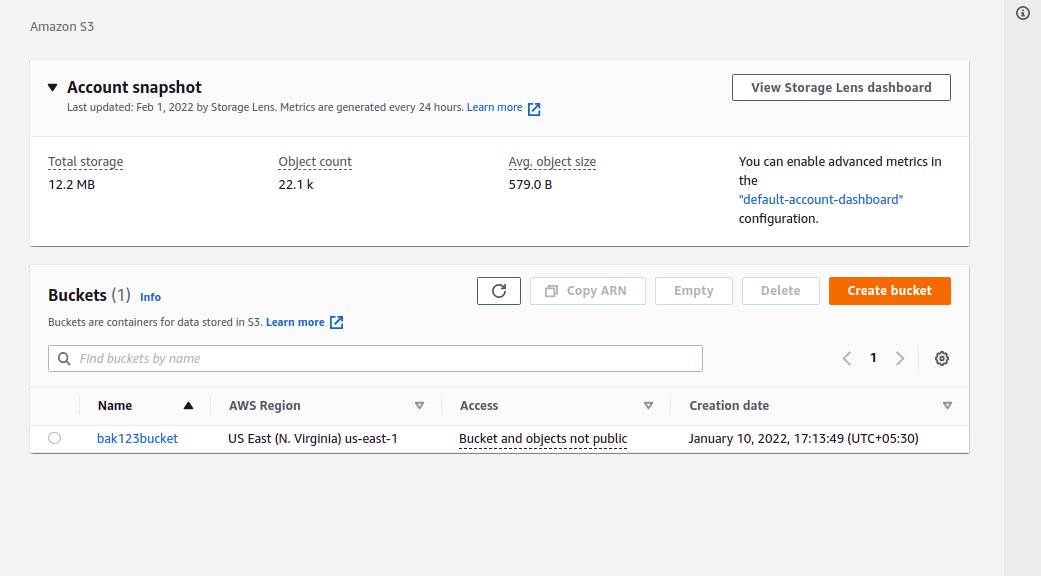Click external link icon beside Buckets Learn more
The width and height of the screenshot is (1041, 576).
[337, 323]
